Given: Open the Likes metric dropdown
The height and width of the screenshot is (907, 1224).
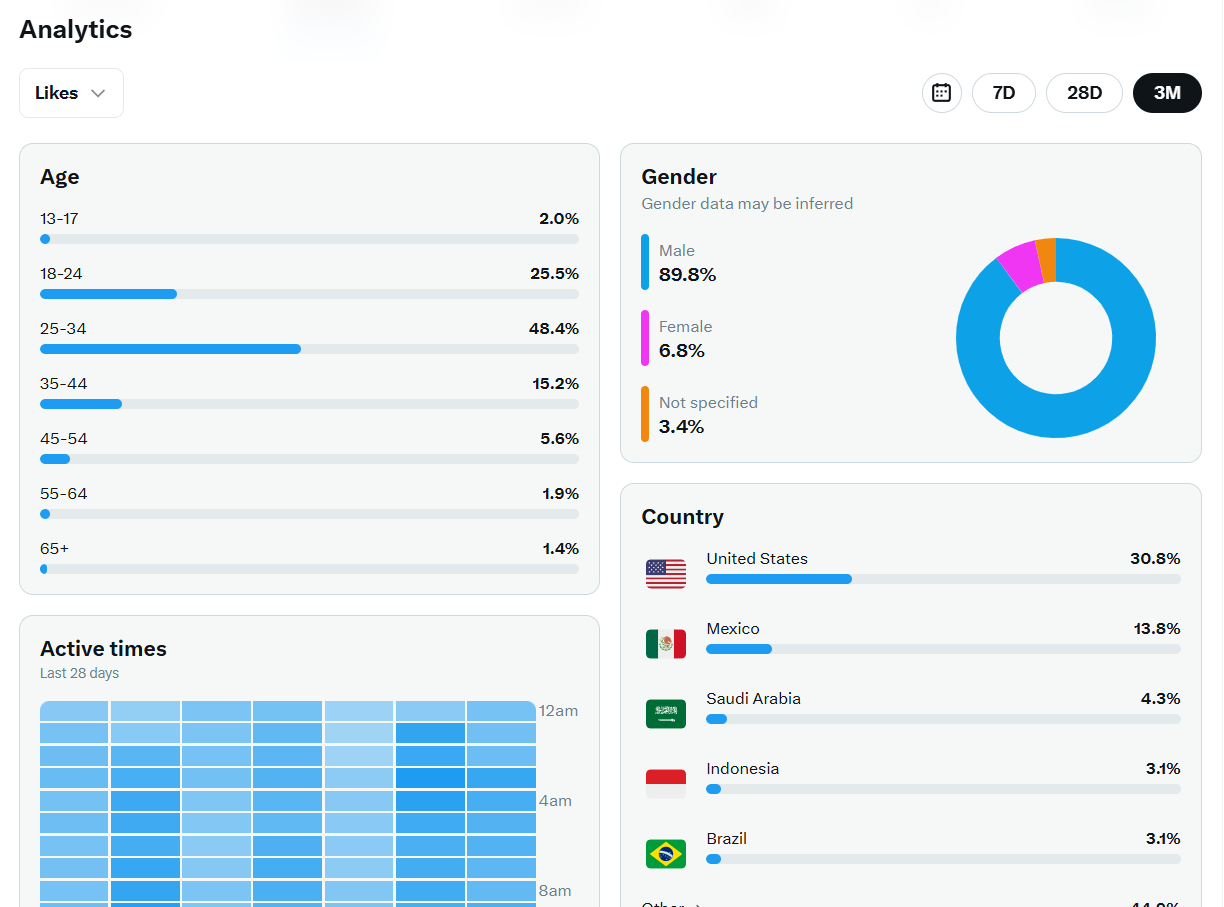Looking at the screenshot, I should pos(71,93).
